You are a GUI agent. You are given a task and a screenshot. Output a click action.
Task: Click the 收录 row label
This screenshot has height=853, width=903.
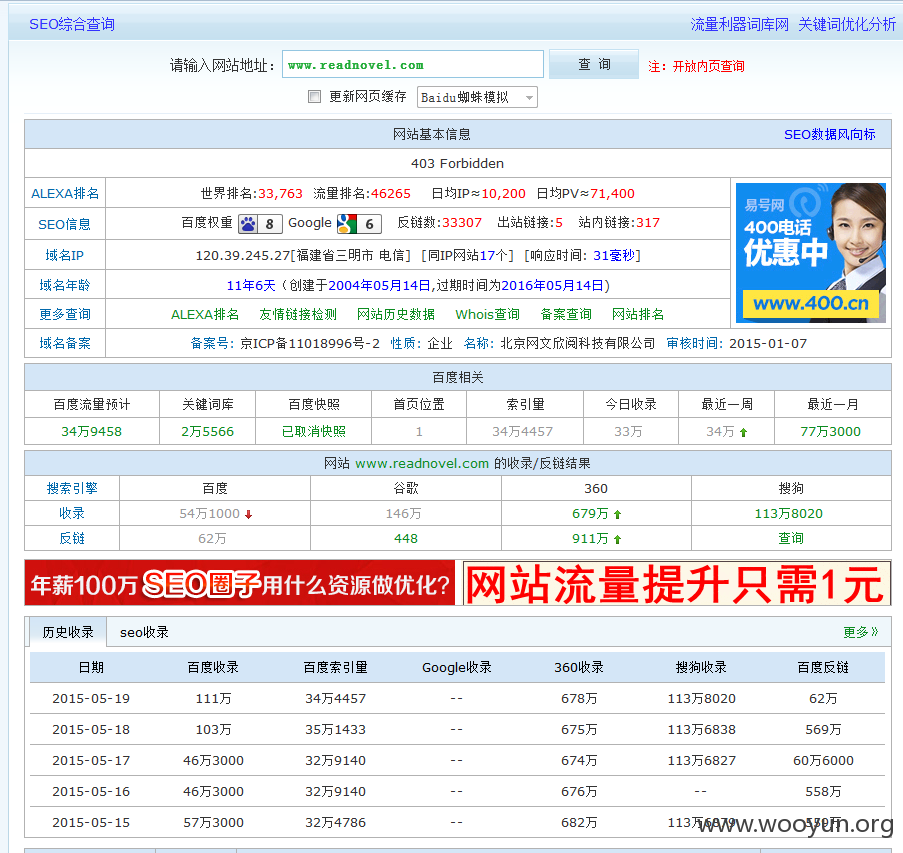pos(72,514)
